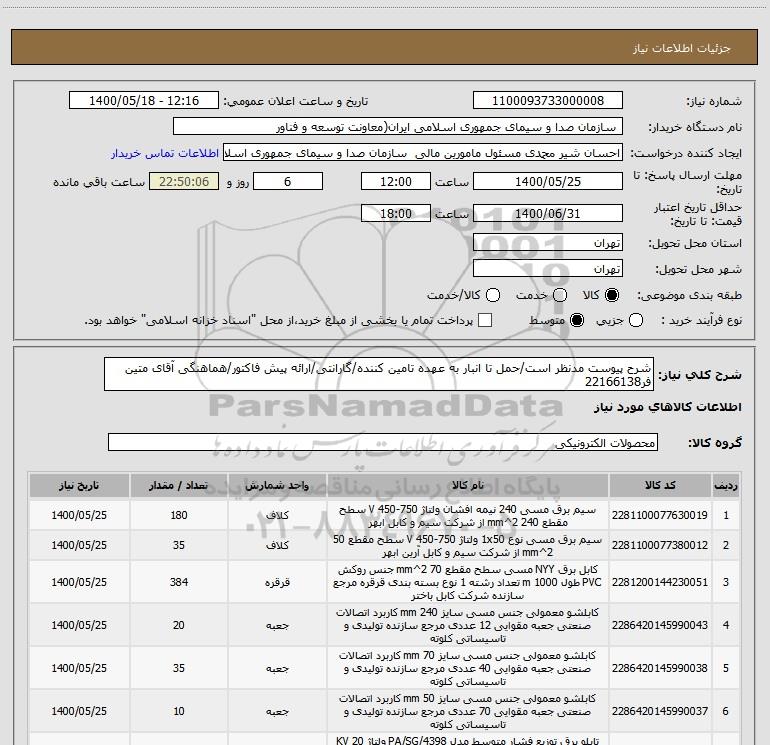770x745 pixels.
Task: Click the 18:00 validity time field
Action: [396, 214]
